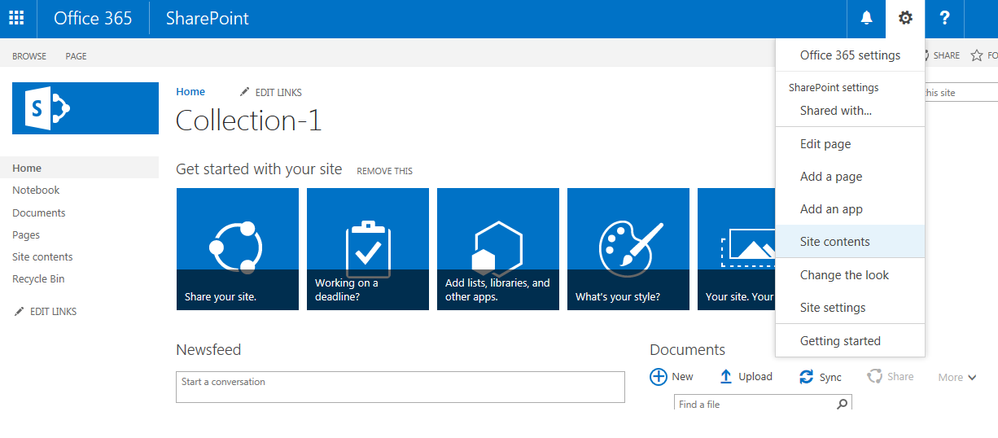Click the SharePoint header link
The image size is (998, 438).
(x=207, y=18)
